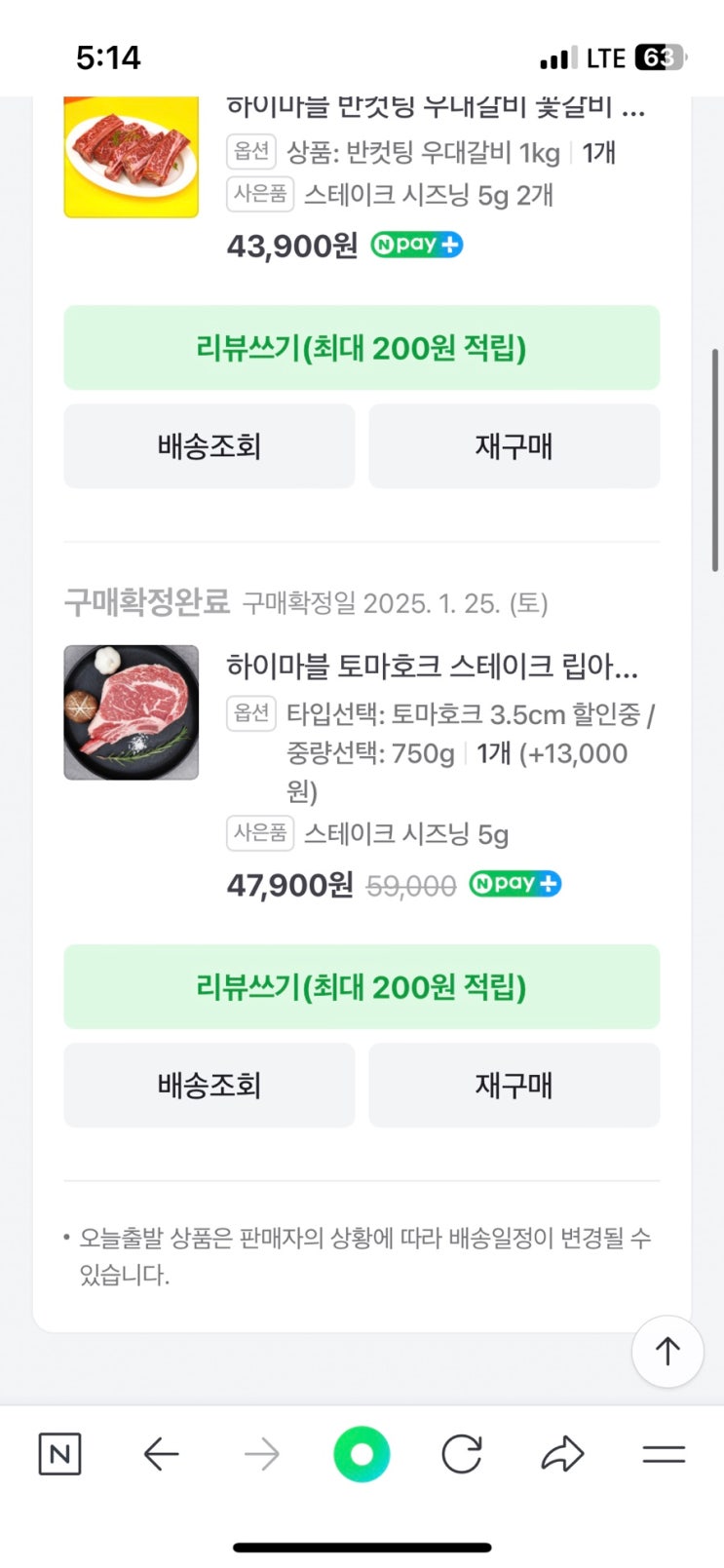Click the page scrollbar on right edge
This screenshot has height=1568, width=724.
pyautogui.click(x=715, y=458)
